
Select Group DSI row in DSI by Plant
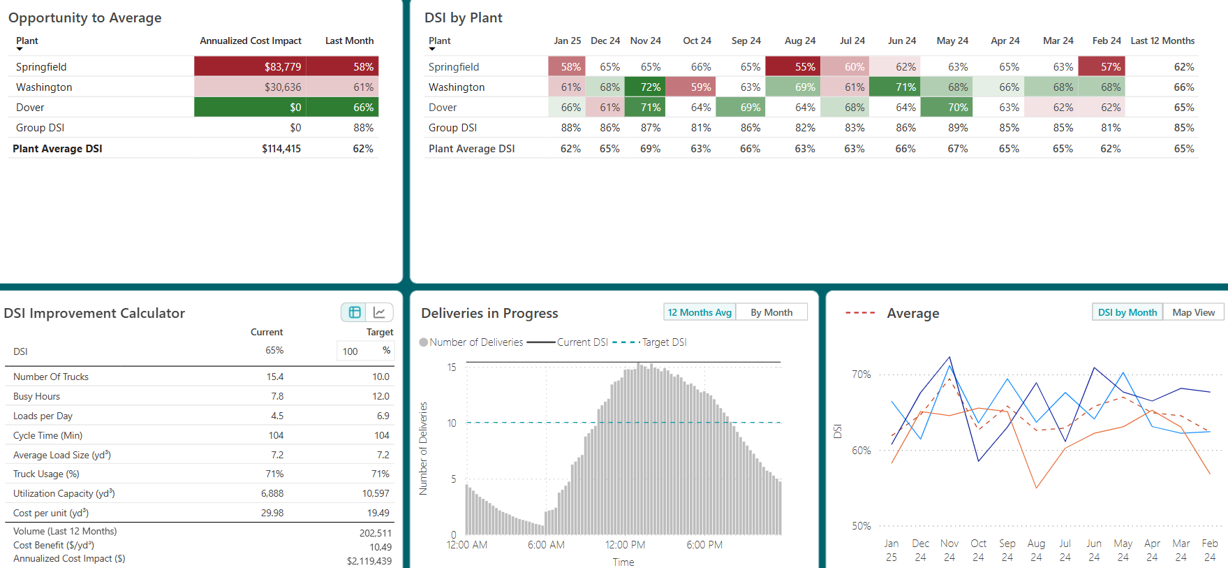pyautogui.click(x=811, y=128)
